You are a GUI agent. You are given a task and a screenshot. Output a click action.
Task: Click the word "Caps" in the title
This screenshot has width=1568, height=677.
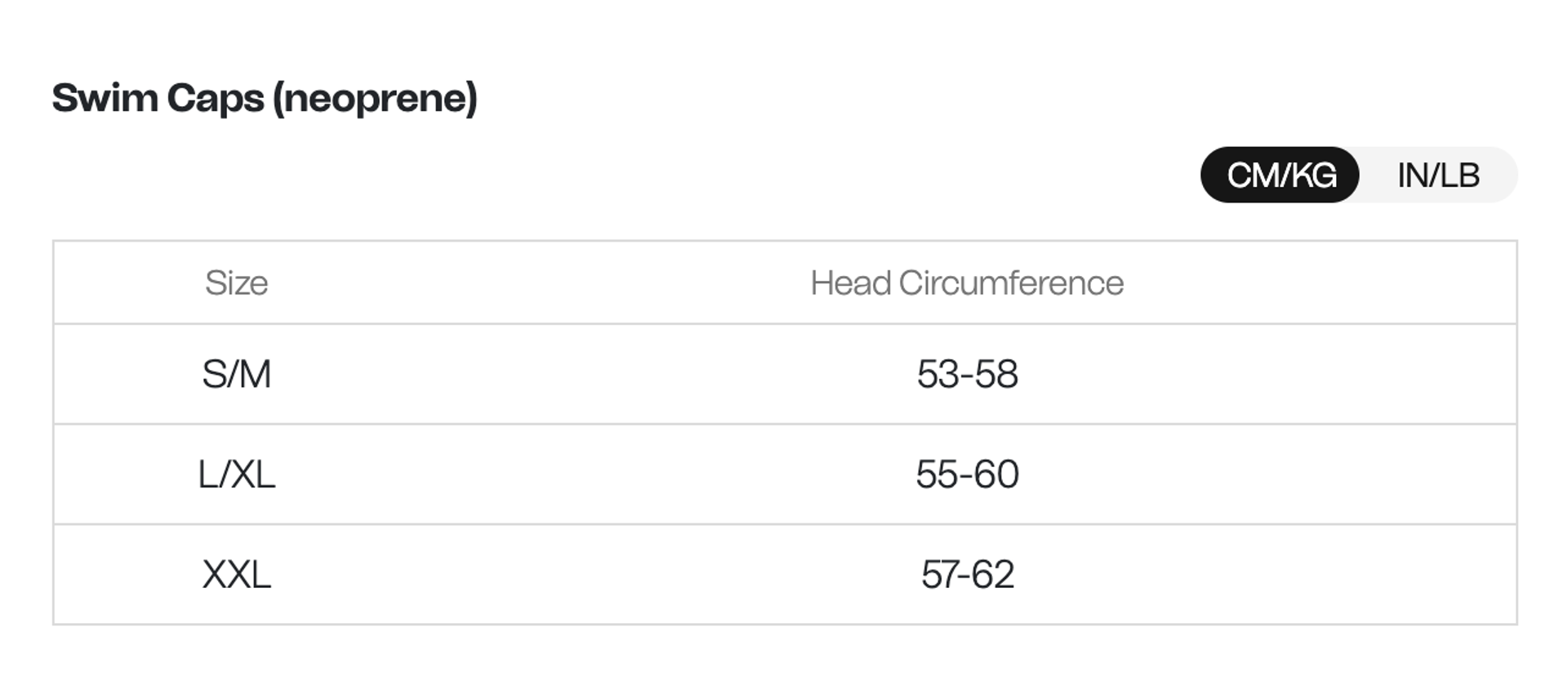216,98
